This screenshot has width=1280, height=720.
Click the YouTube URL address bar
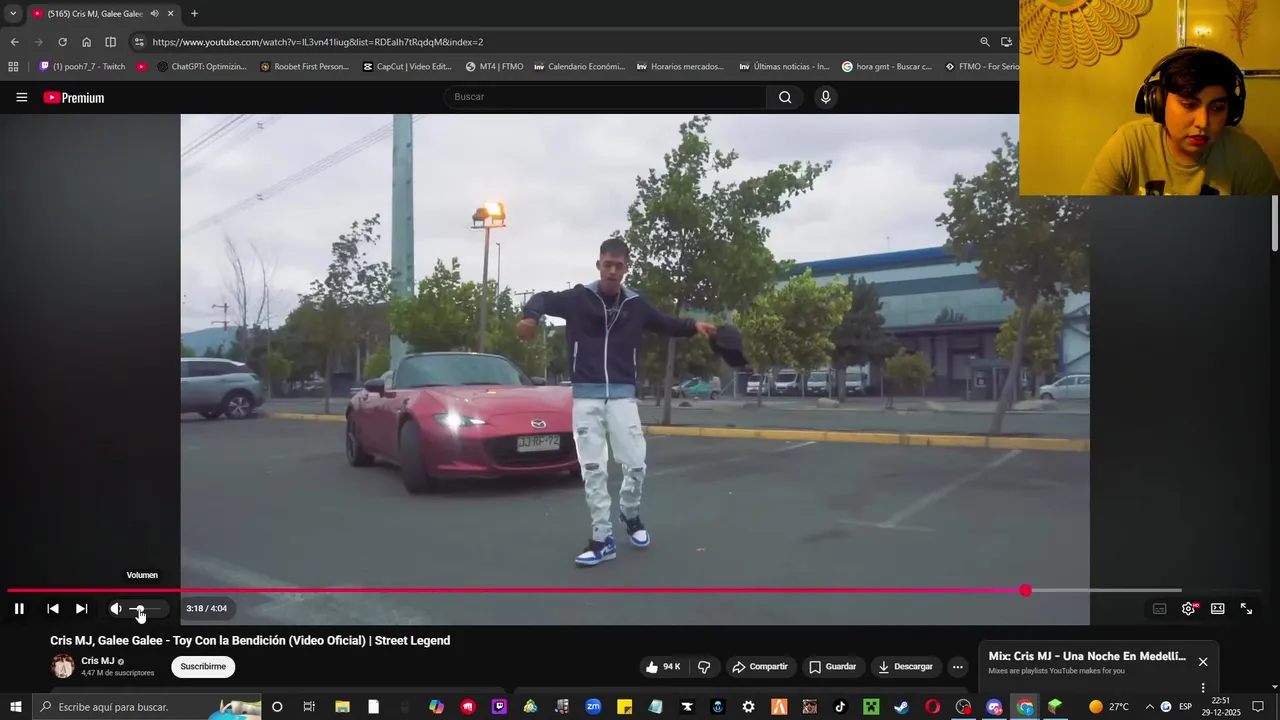318,42
